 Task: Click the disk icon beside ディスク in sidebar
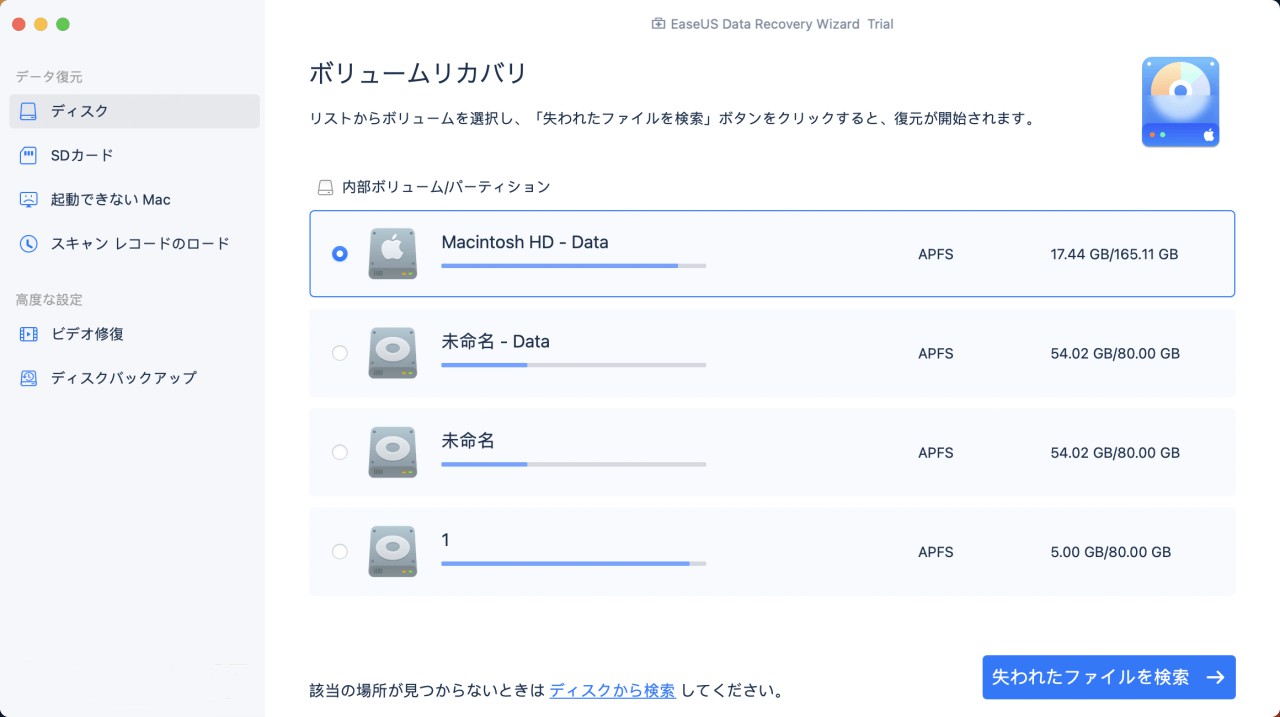(x=29, y=111)
